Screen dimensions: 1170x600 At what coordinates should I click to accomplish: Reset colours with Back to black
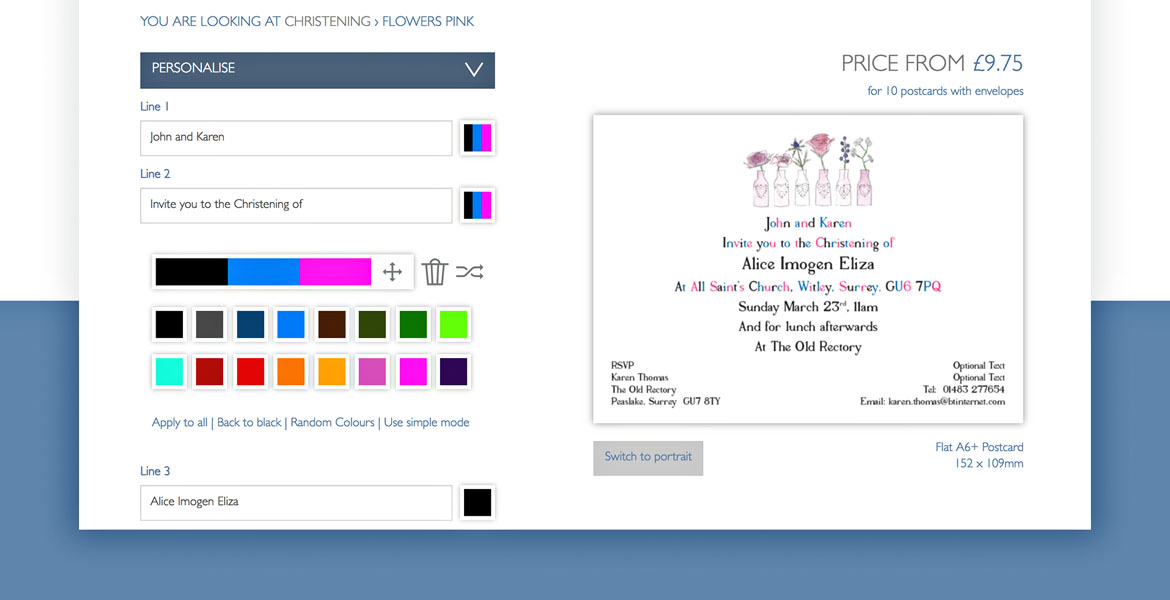click(249, 422)
